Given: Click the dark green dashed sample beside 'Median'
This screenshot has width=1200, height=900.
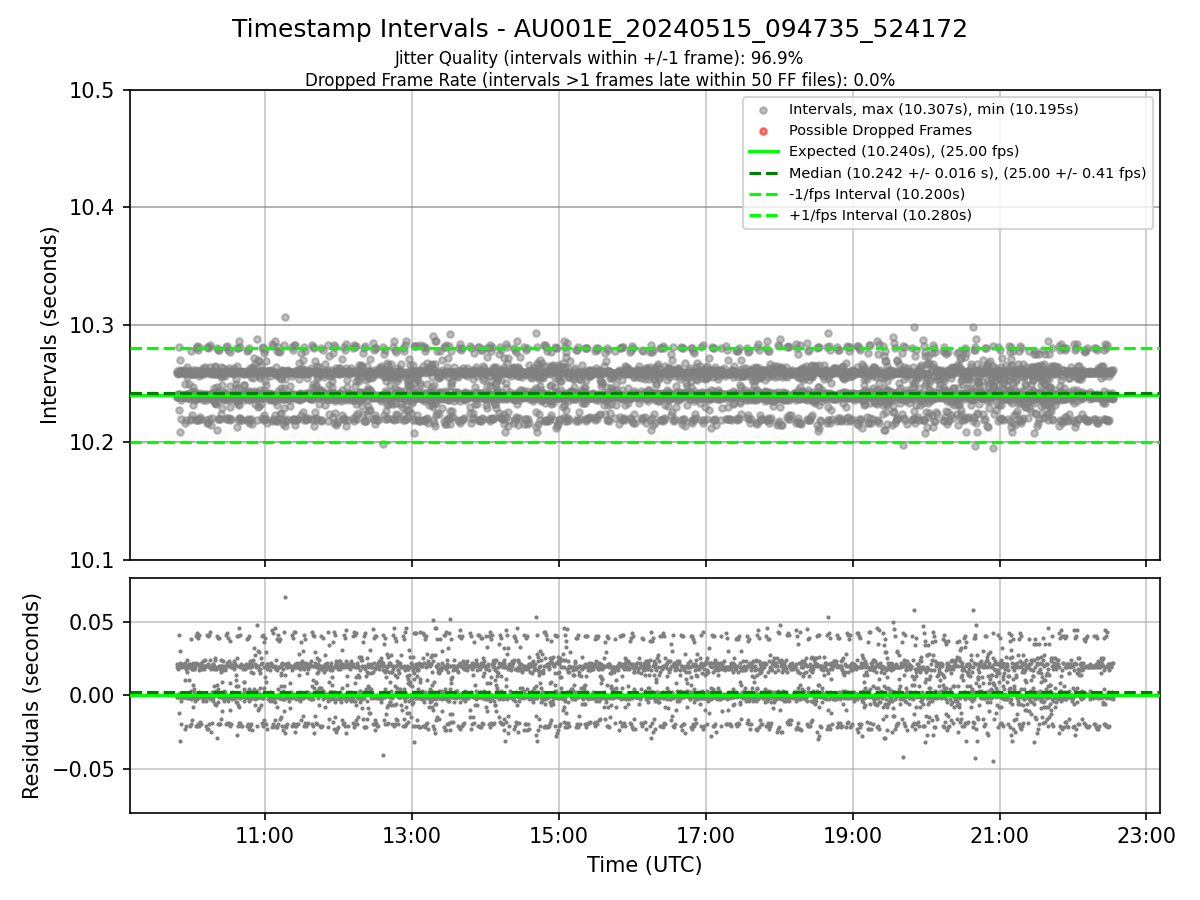Looking at the screenshot, I should point(763,173).
